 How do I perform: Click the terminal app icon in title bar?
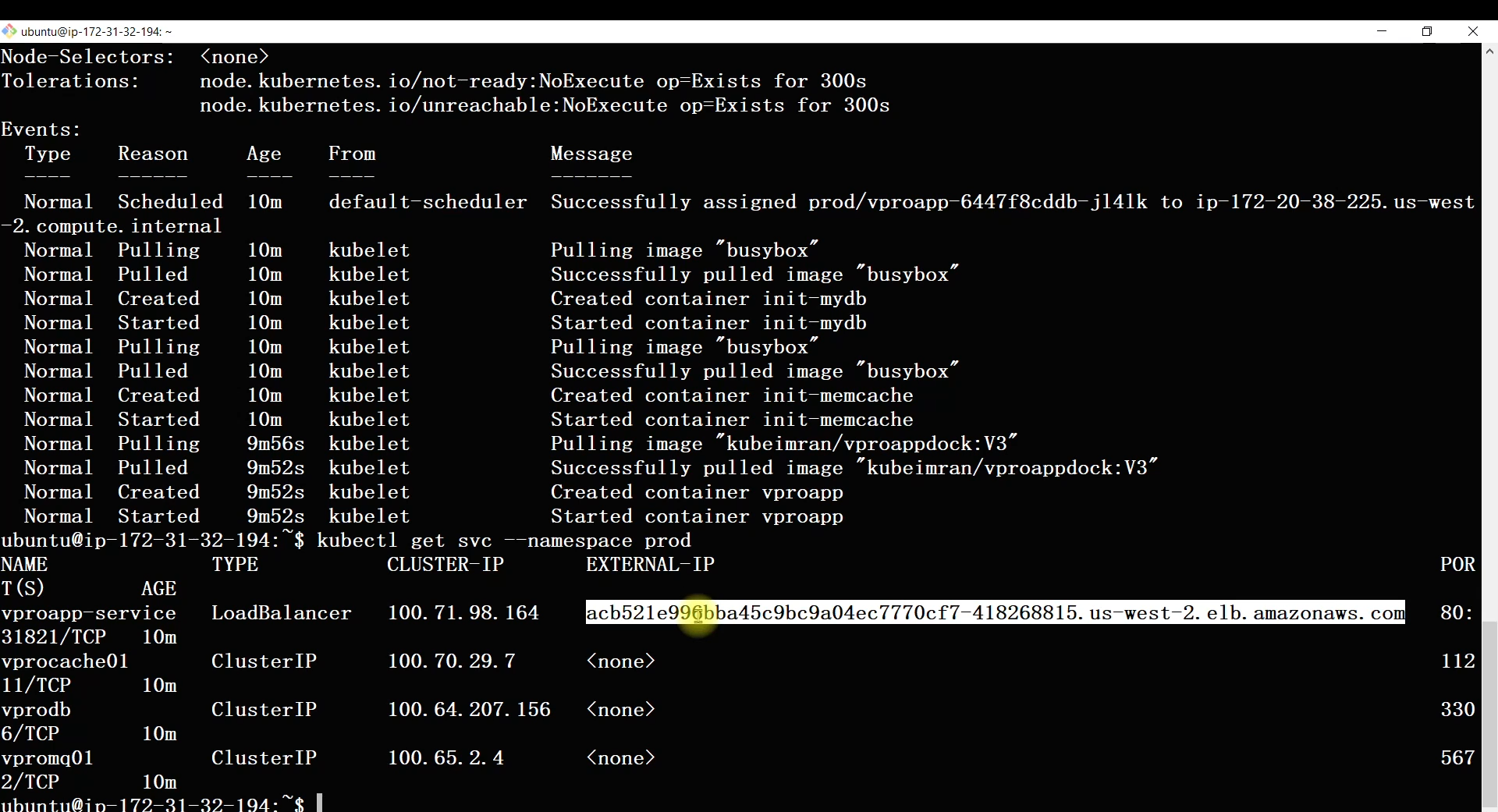point(9,31)
